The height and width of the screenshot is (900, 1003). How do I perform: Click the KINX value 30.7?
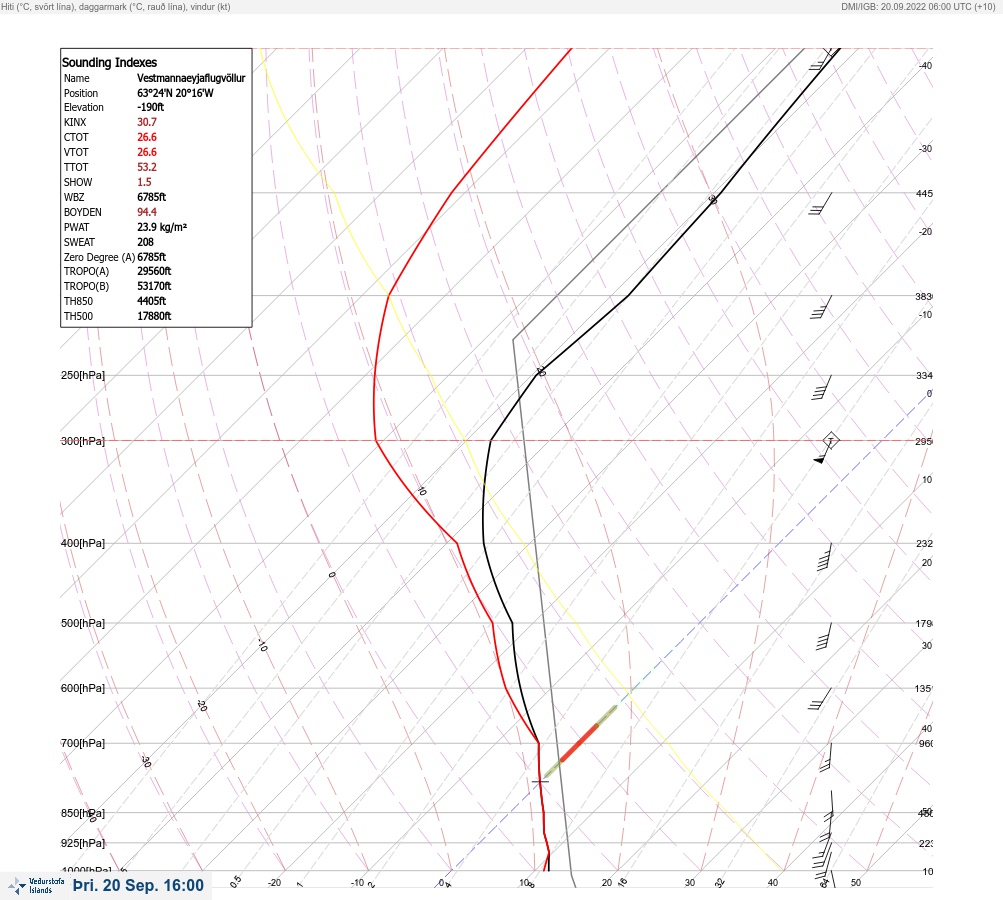pyautogui.click(x=146, y=122)
